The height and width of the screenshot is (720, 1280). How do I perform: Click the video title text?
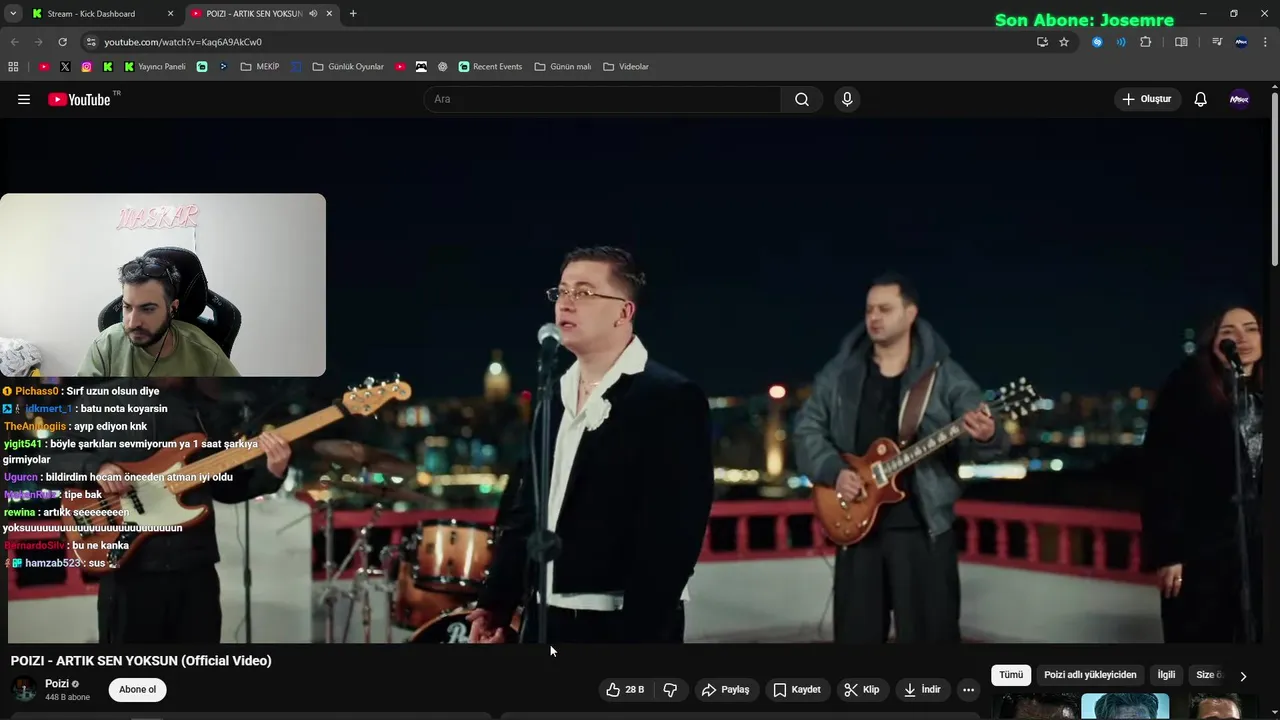coord(141,661)
